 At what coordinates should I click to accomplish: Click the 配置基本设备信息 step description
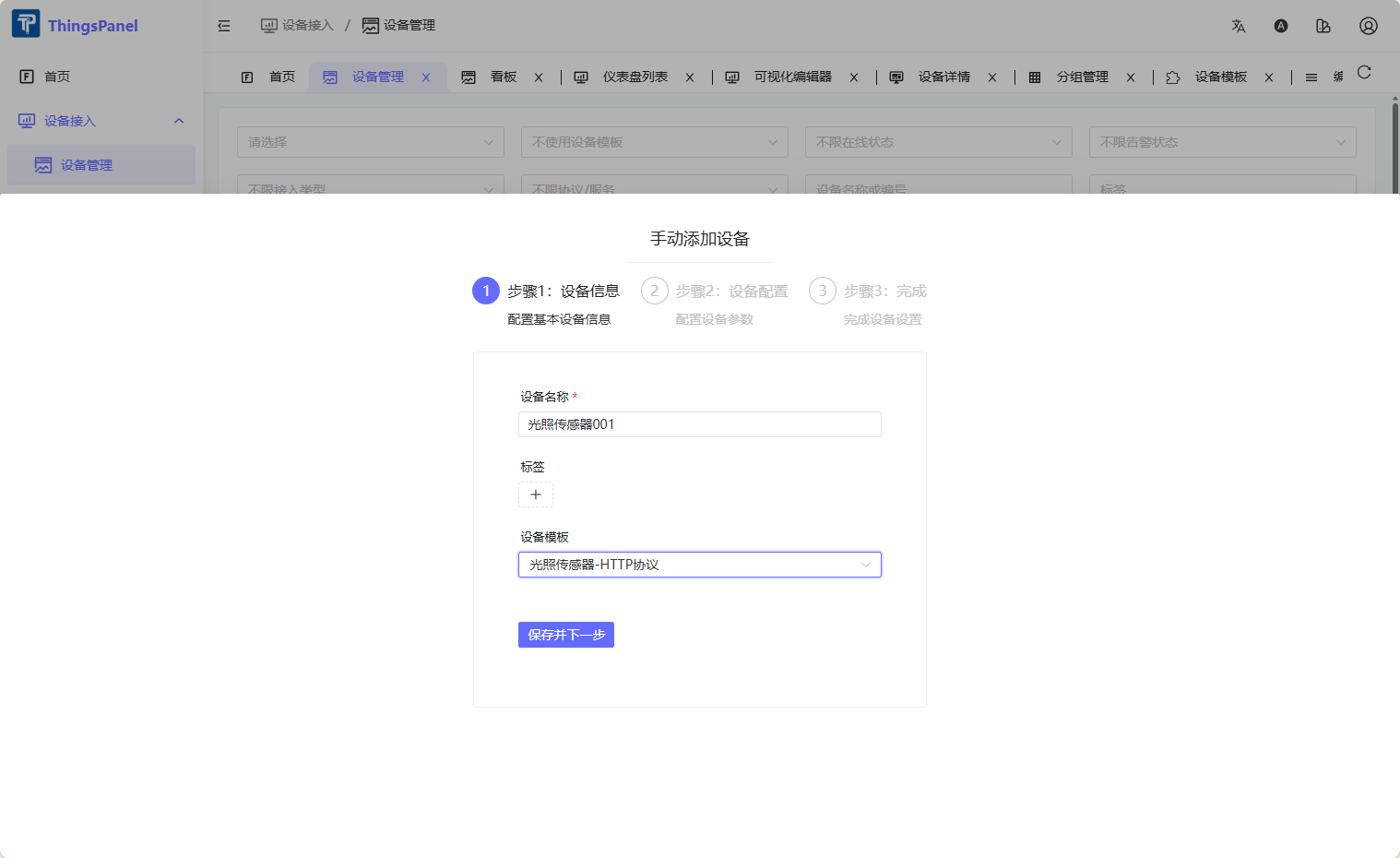tap(559, 319)
